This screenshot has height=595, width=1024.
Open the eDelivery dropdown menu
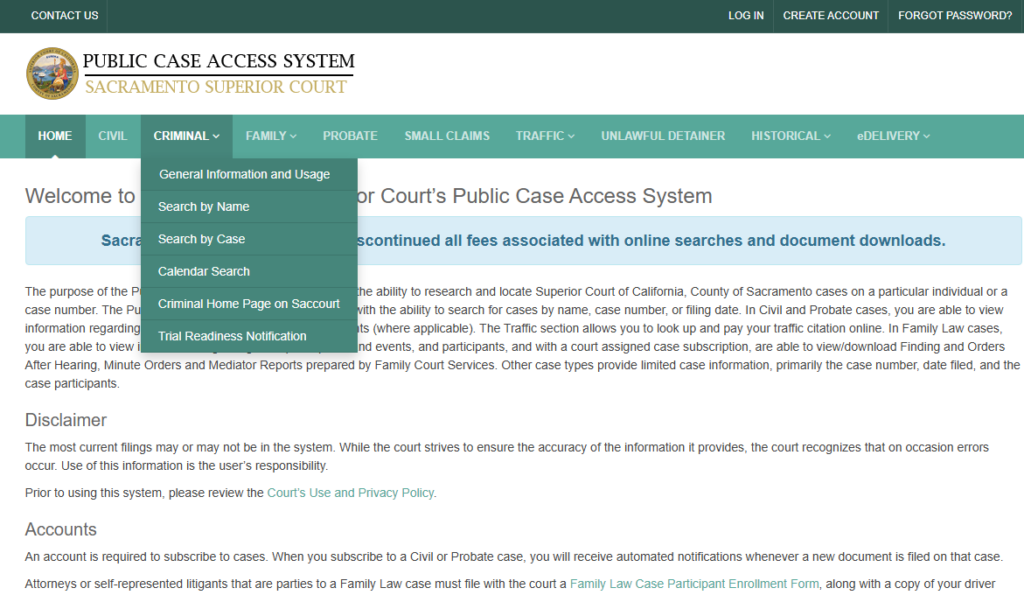[x=893, y=136]
